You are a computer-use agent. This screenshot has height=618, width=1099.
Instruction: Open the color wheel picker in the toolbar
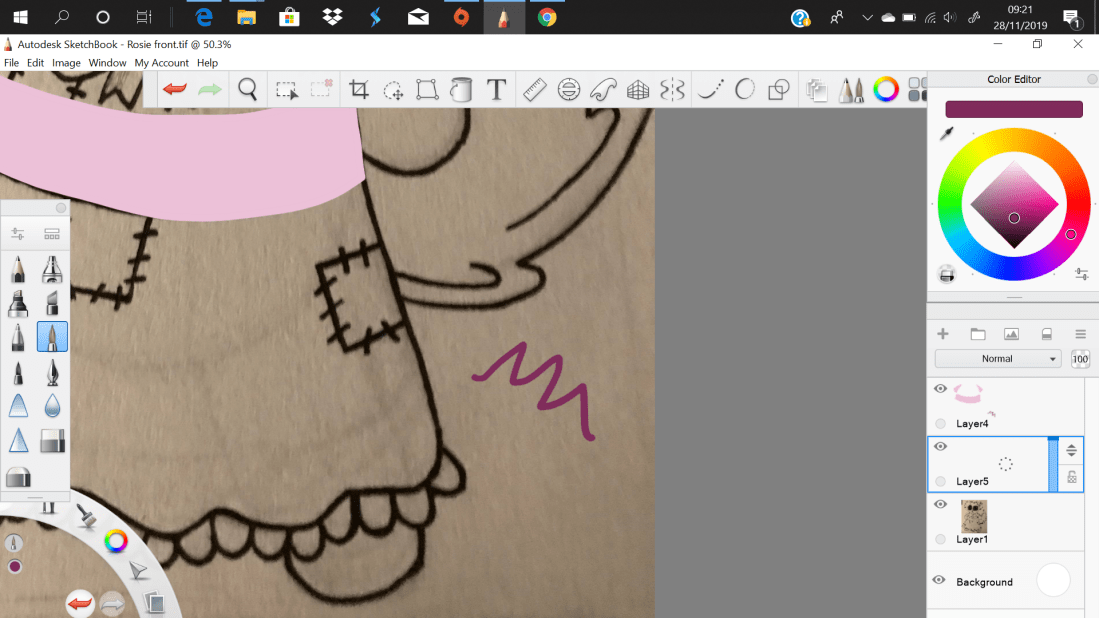886,89
